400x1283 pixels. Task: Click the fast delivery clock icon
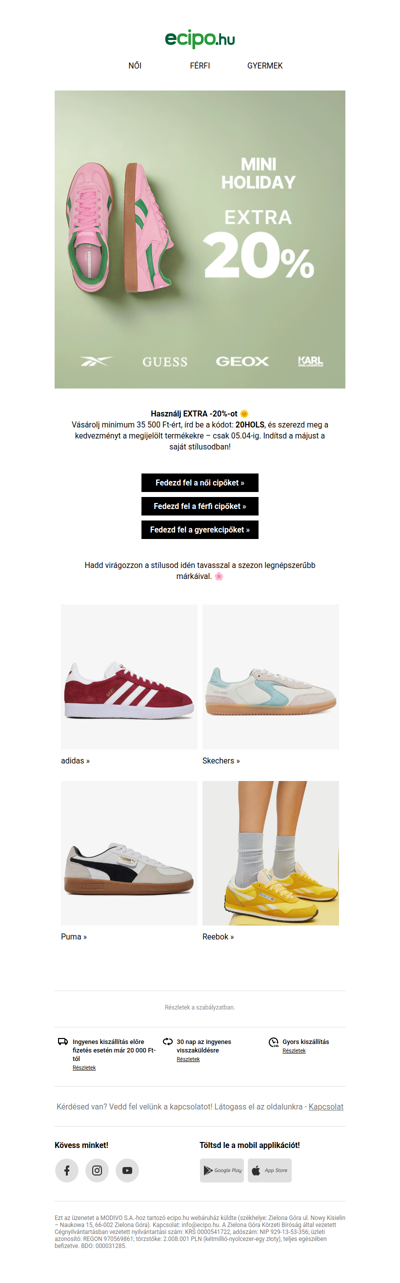click(x=274, y=1042)
